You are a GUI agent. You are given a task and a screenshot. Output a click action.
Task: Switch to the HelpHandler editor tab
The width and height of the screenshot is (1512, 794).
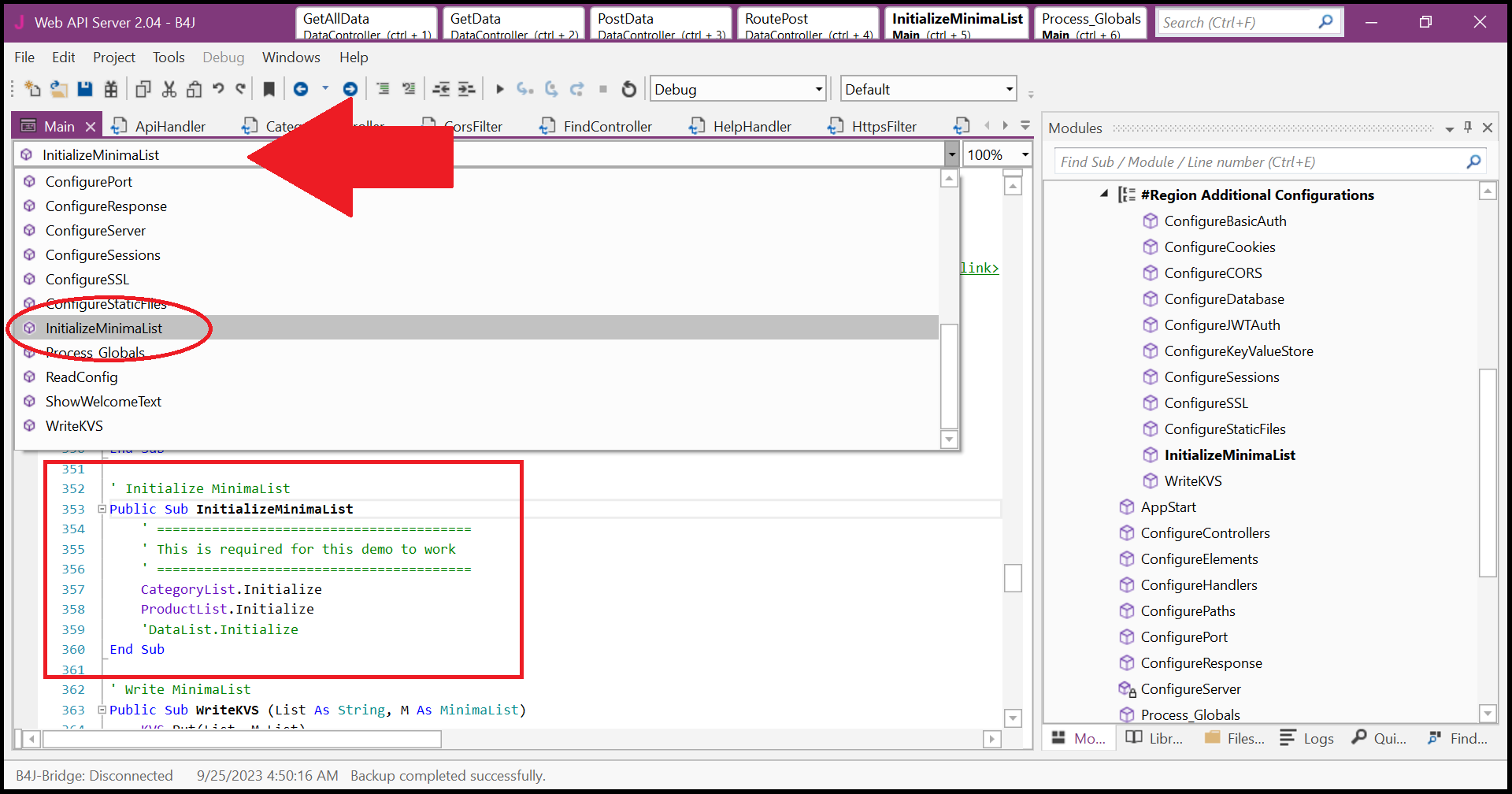point(741,126)
